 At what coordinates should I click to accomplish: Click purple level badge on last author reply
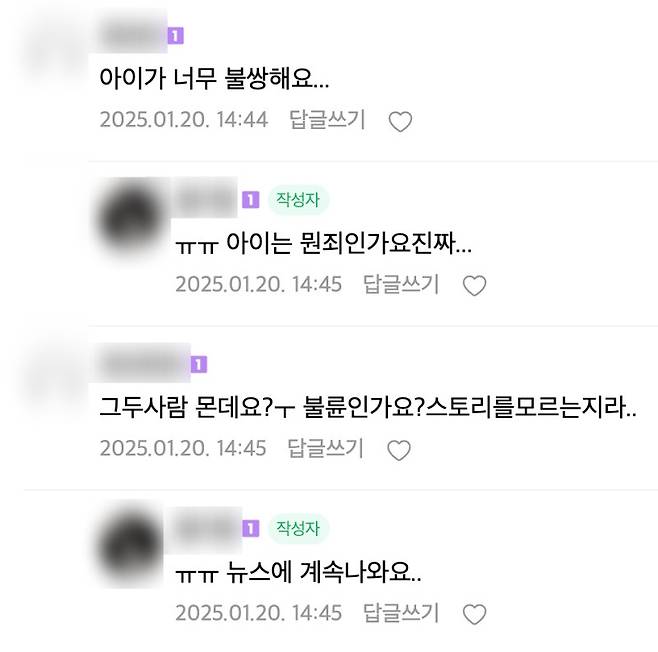tap(251, 529)
